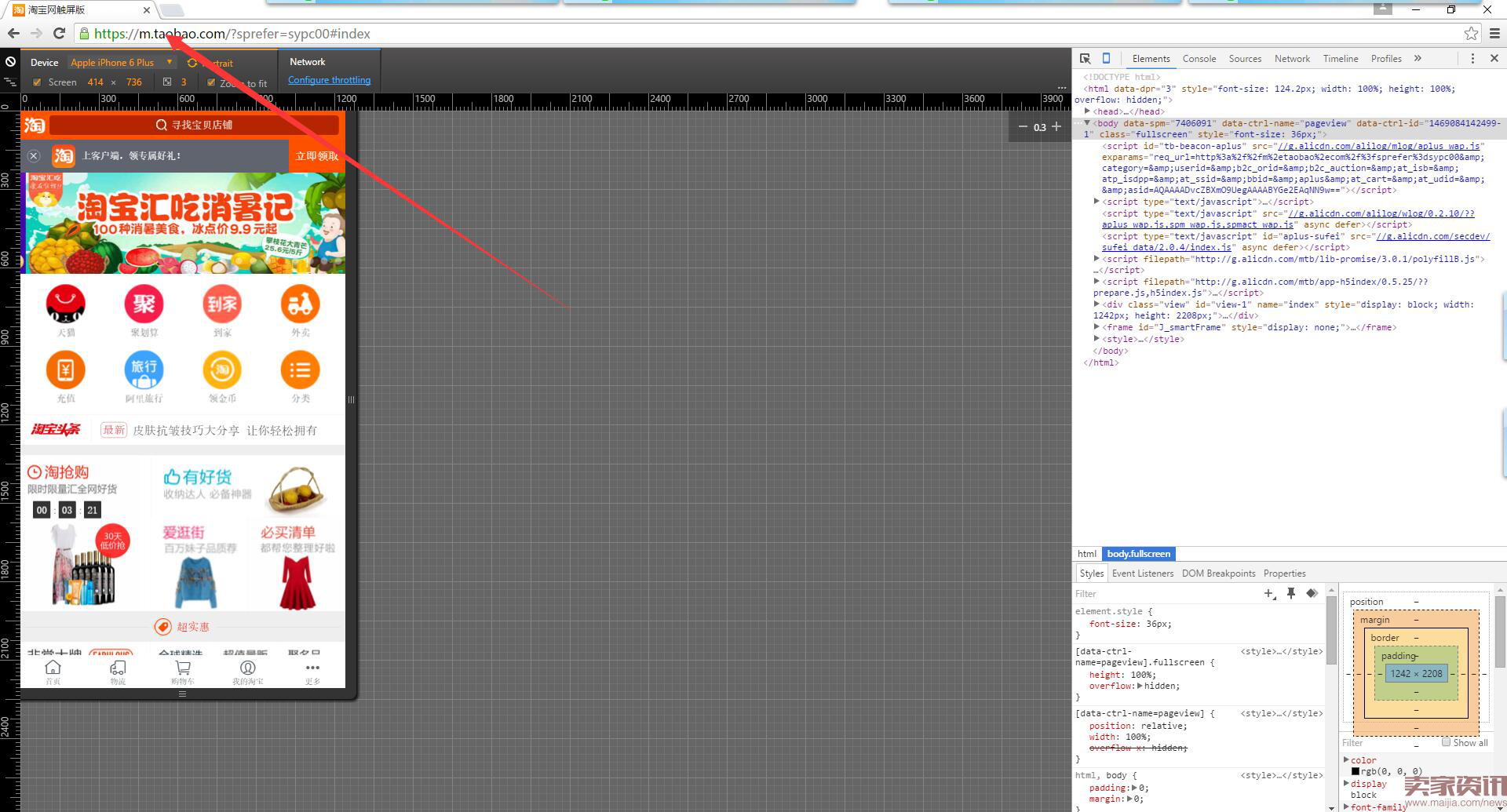Tap the blue 旅行 travel icon
The height and width of the screenshot is (812, 1507).
144,370
